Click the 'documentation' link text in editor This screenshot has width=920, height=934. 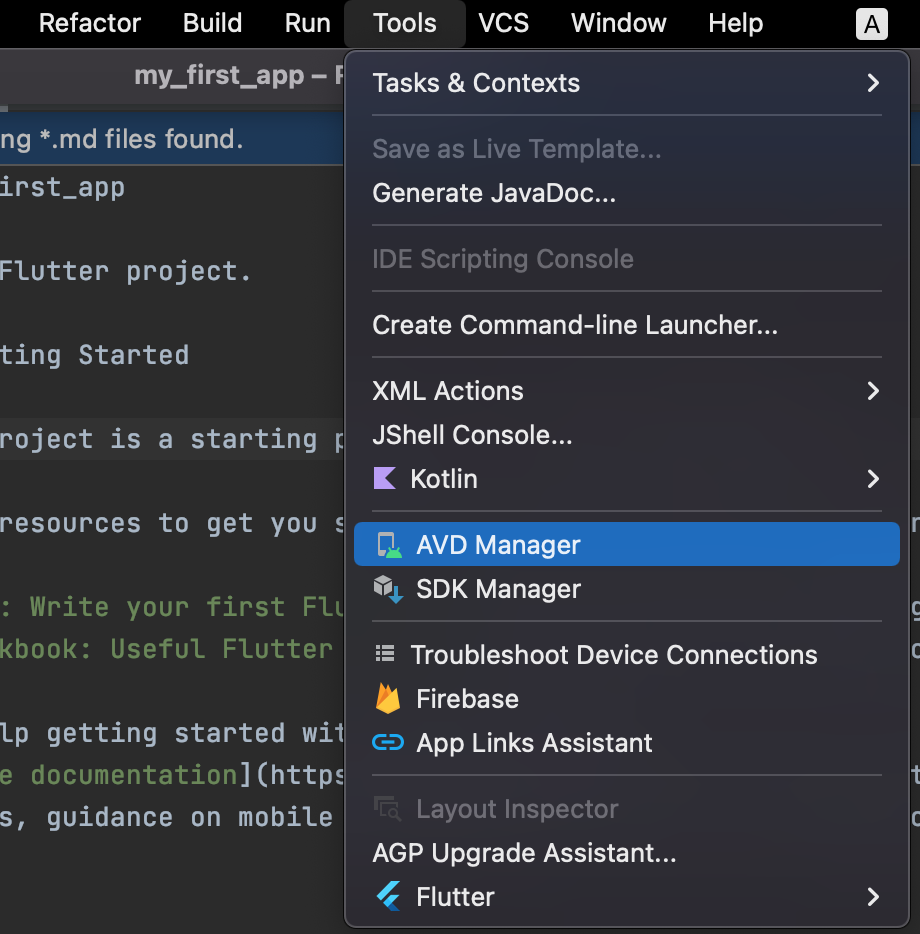(x=134, y=775)
